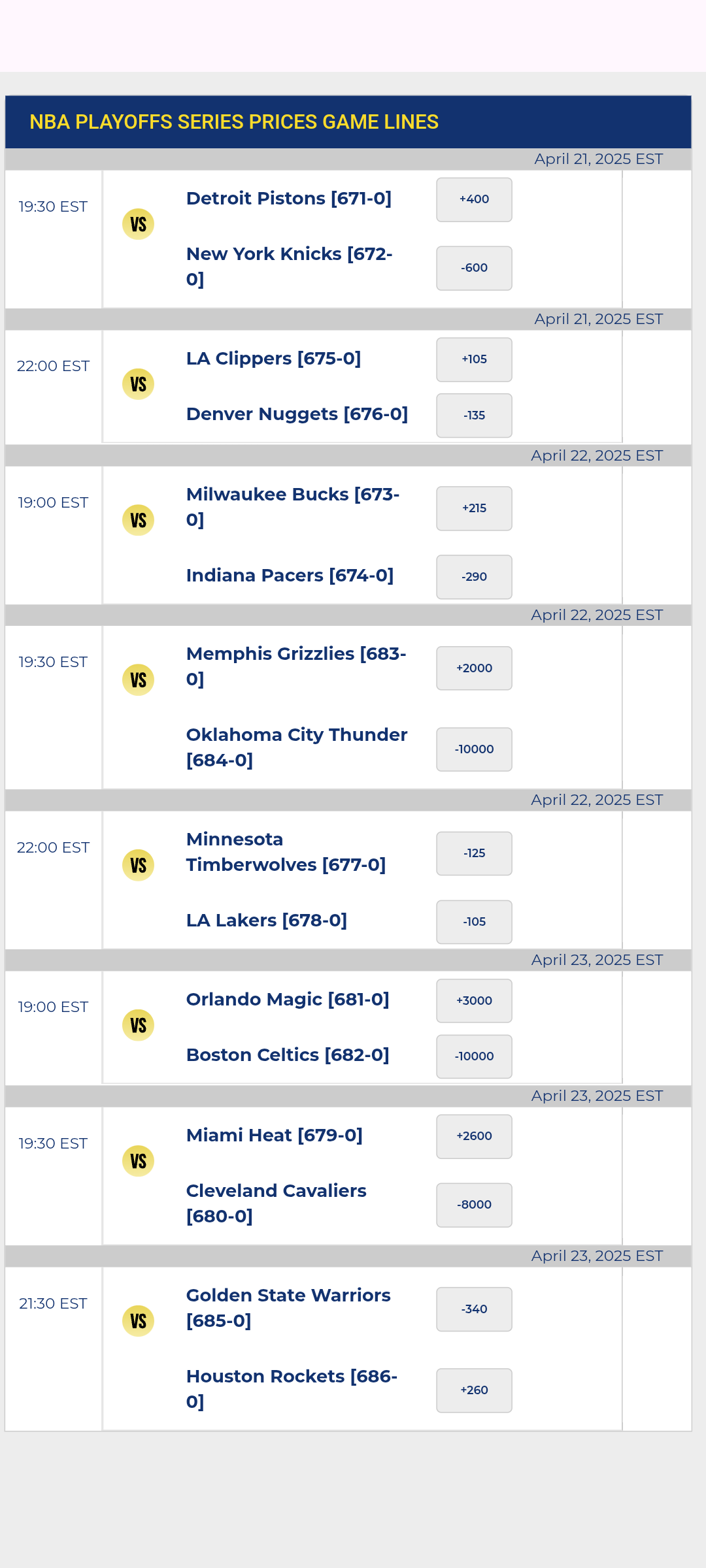Viewport: 706px width, 1568px height.
Task: Select Detroit Pistons +400 odds
Action: pos(474,199)
